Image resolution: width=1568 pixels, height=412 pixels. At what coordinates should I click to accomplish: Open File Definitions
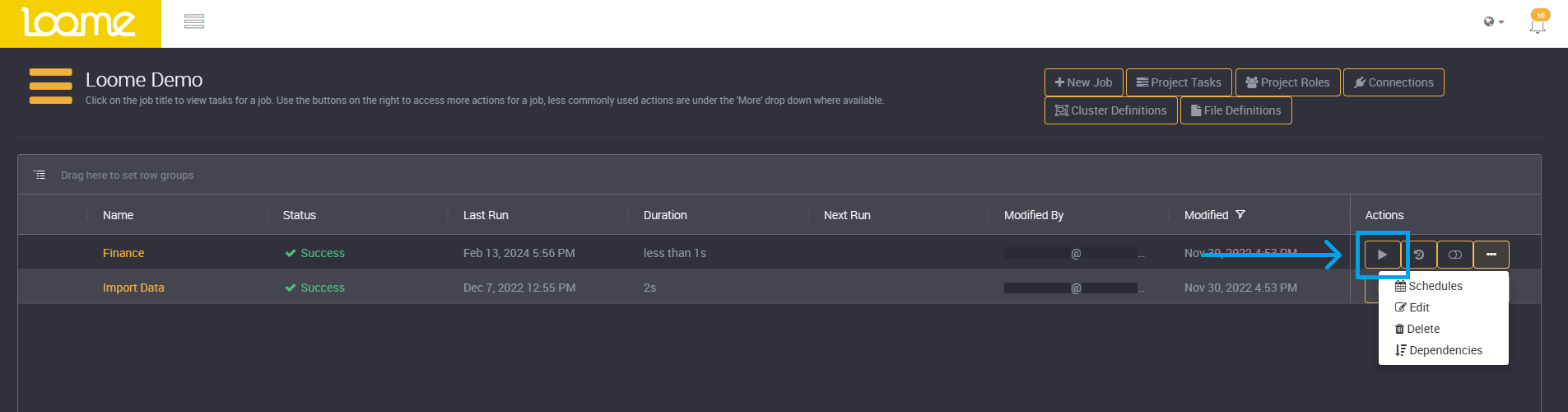tap(1235, 110)
